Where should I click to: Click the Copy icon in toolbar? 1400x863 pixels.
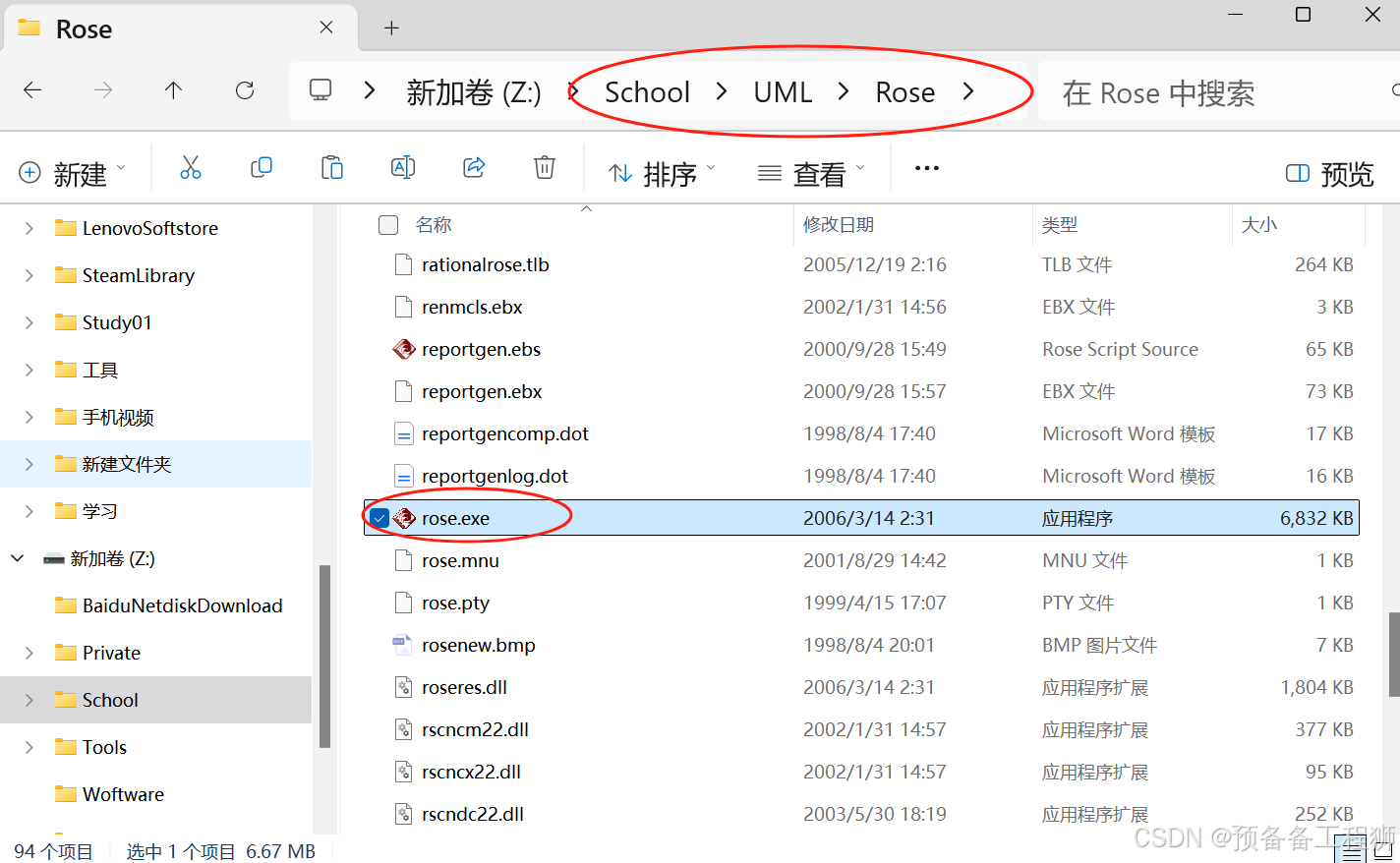tap(262, 168)
